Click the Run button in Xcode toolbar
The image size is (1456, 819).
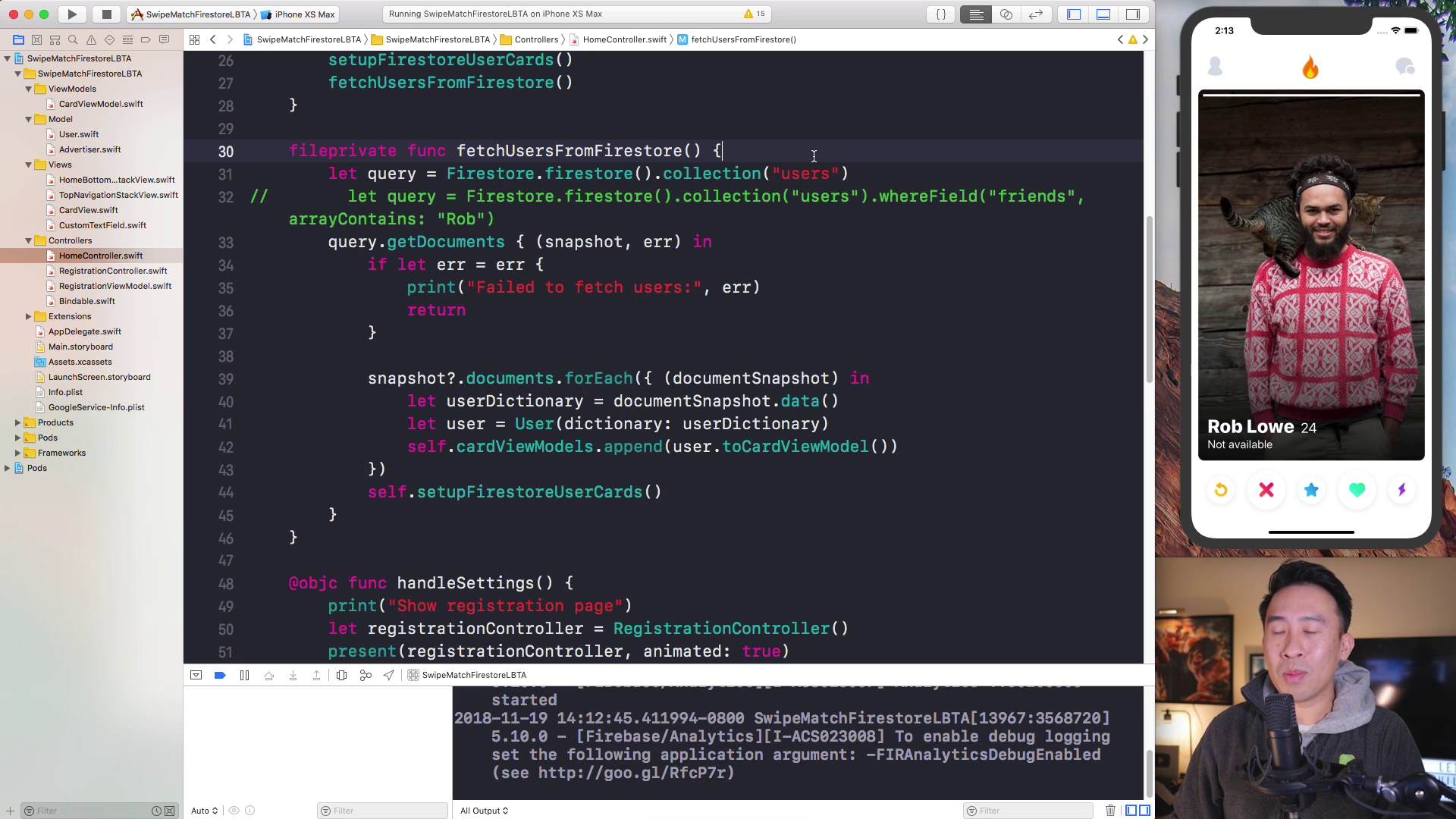pos(72,14)
